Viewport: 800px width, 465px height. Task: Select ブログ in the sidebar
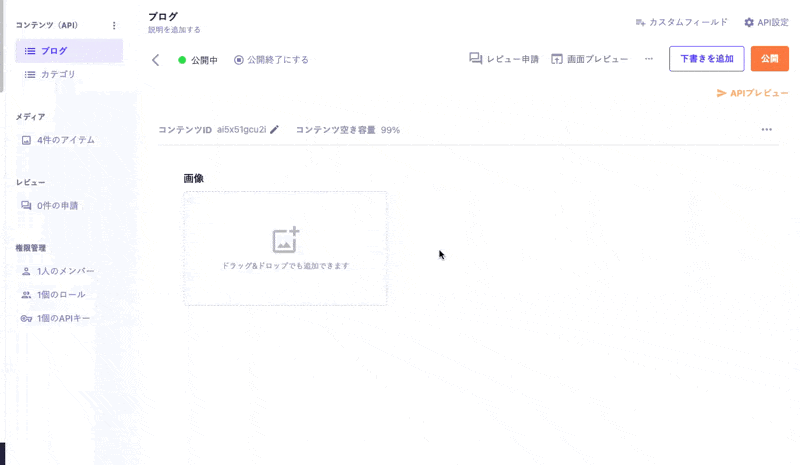pos(69,51)
